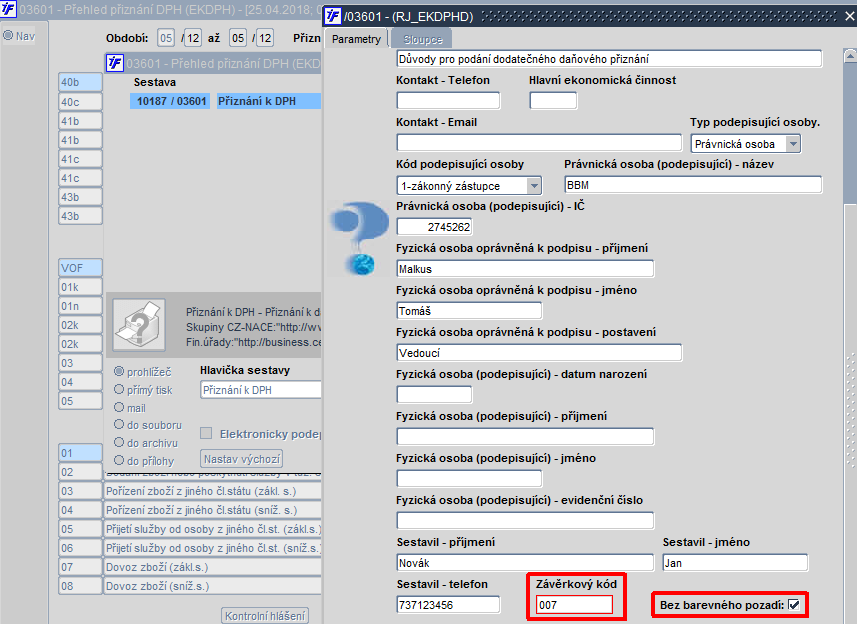Click row 02 button in lower list

coord(80,472)
